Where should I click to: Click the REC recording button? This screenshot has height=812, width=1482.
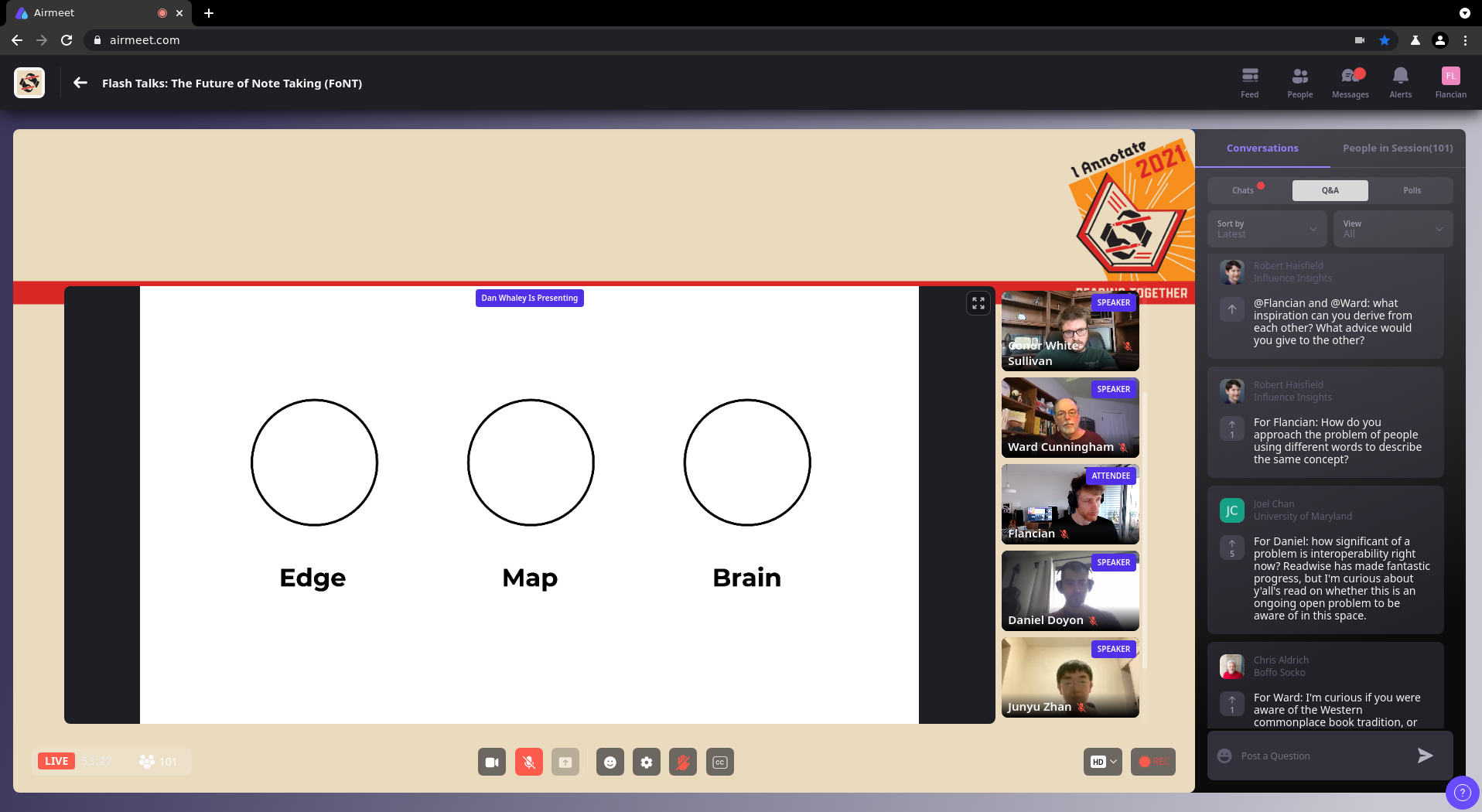[1153, 762]
